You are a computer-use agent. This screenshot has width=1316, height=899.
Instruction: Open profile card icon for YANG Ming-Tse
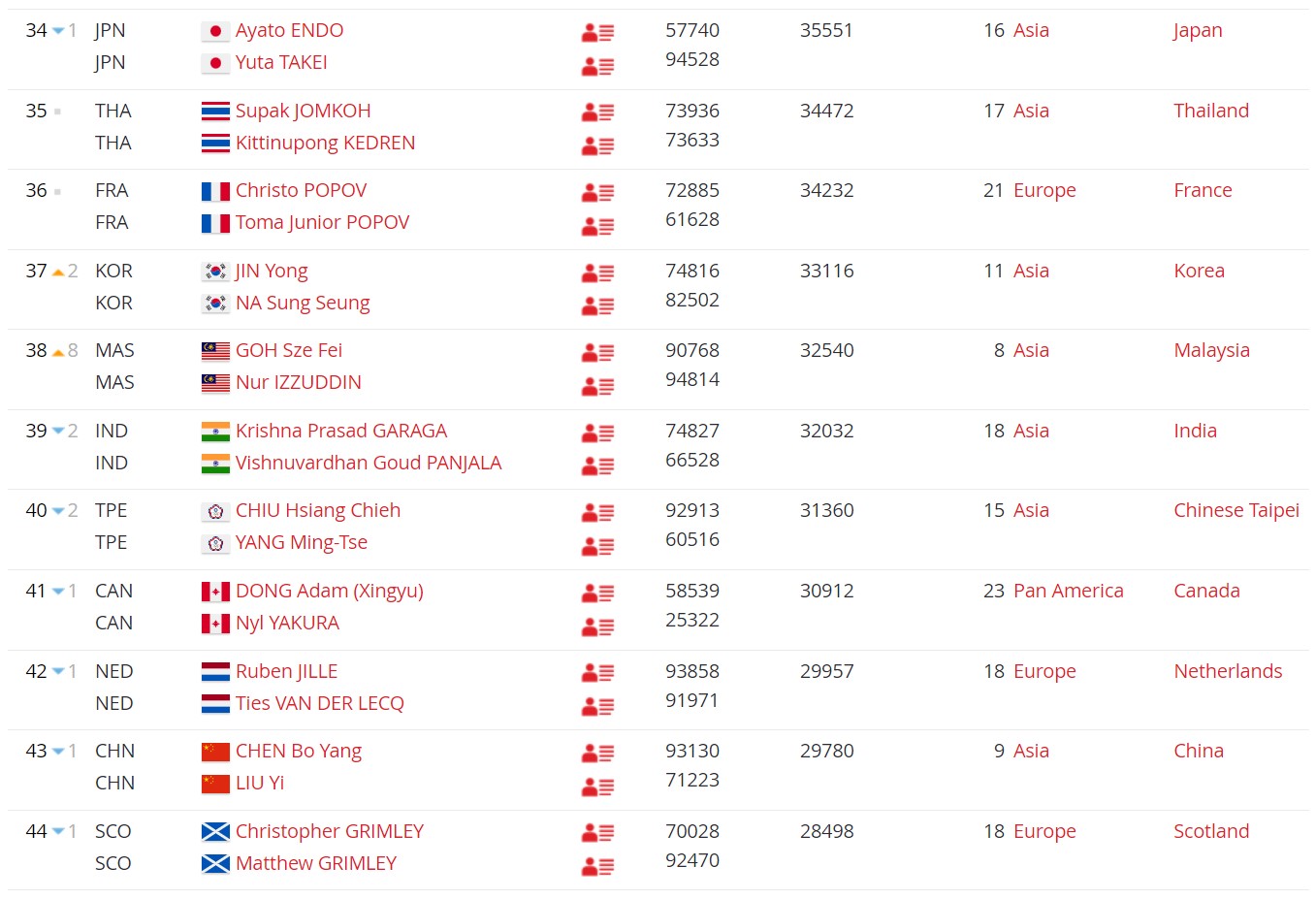[x=597, y=546]
